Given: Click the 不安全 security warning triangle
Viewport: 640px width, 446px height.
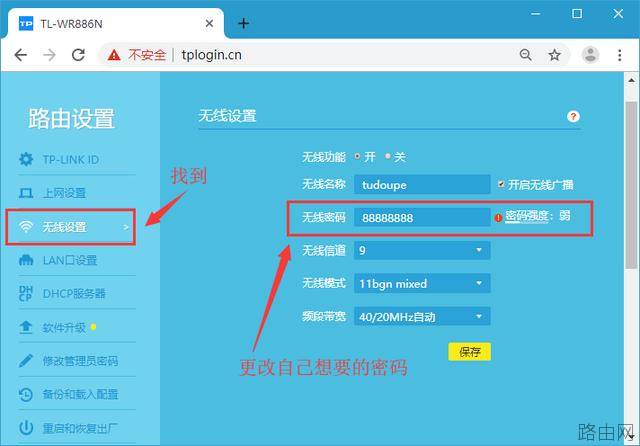Looking at the screenshot, I should coord(114,55).
